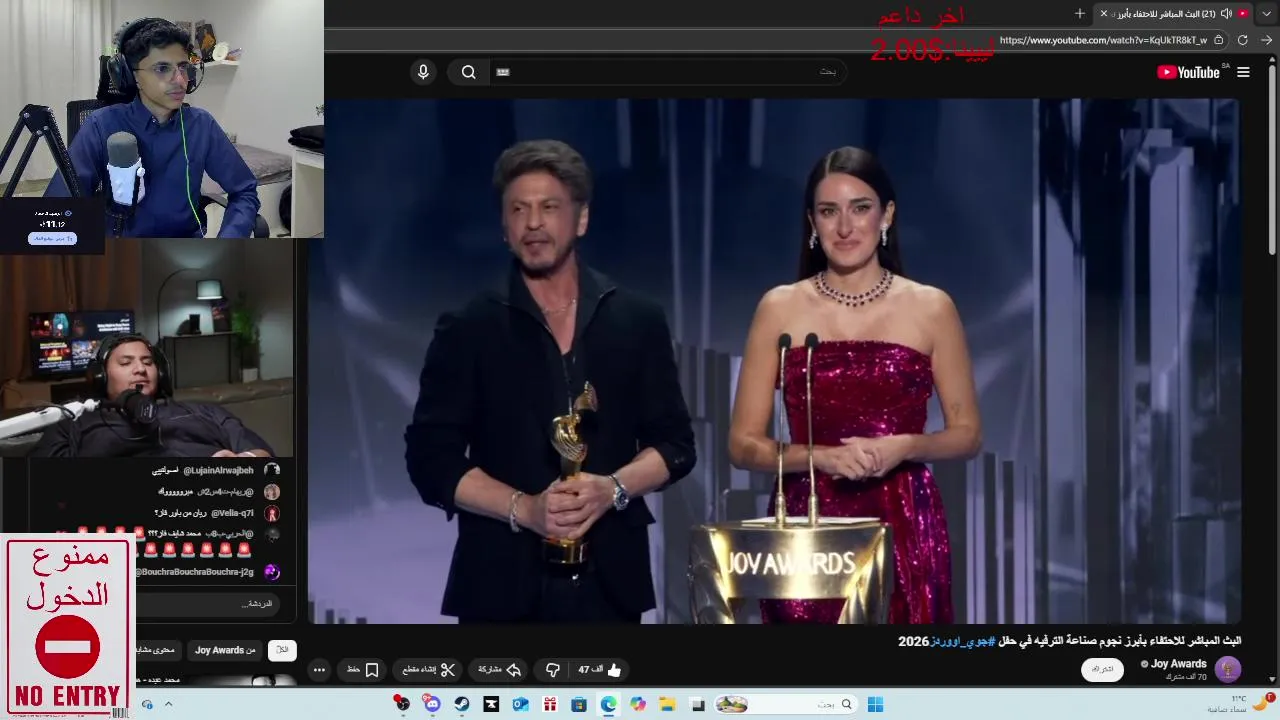The height and width of the screenshot is (720, 1280).
Task: Expand the system tray hidden icons chevron
Action: [x=168, y=705]
